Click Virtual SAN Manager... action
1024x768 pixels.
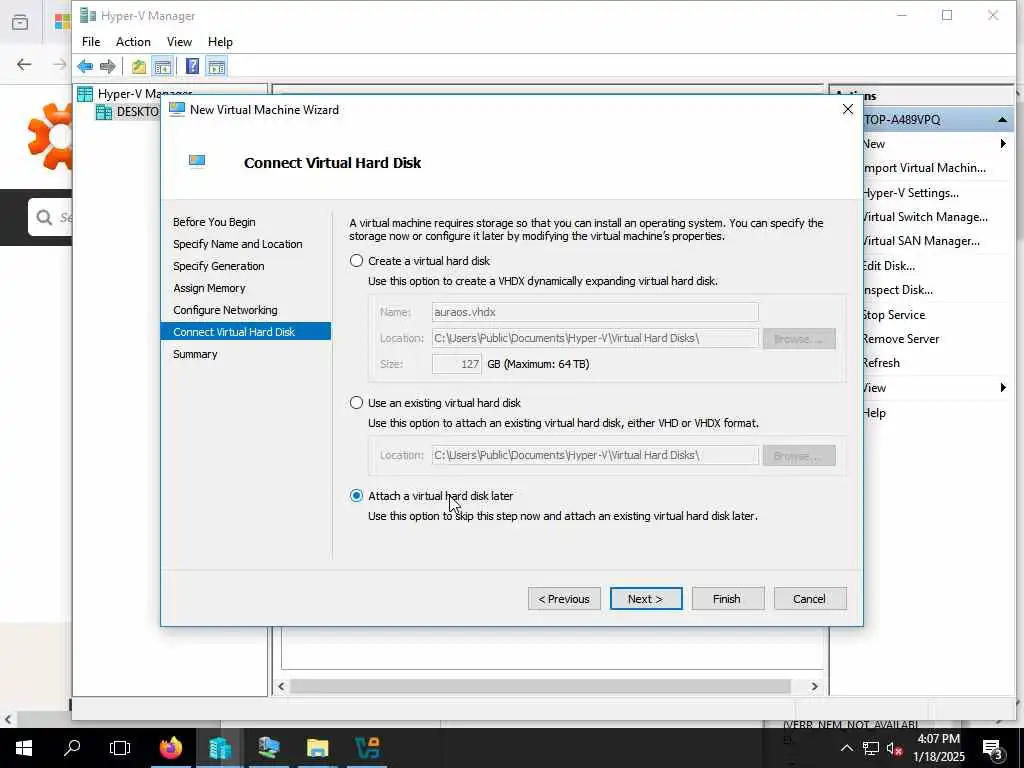921,241
